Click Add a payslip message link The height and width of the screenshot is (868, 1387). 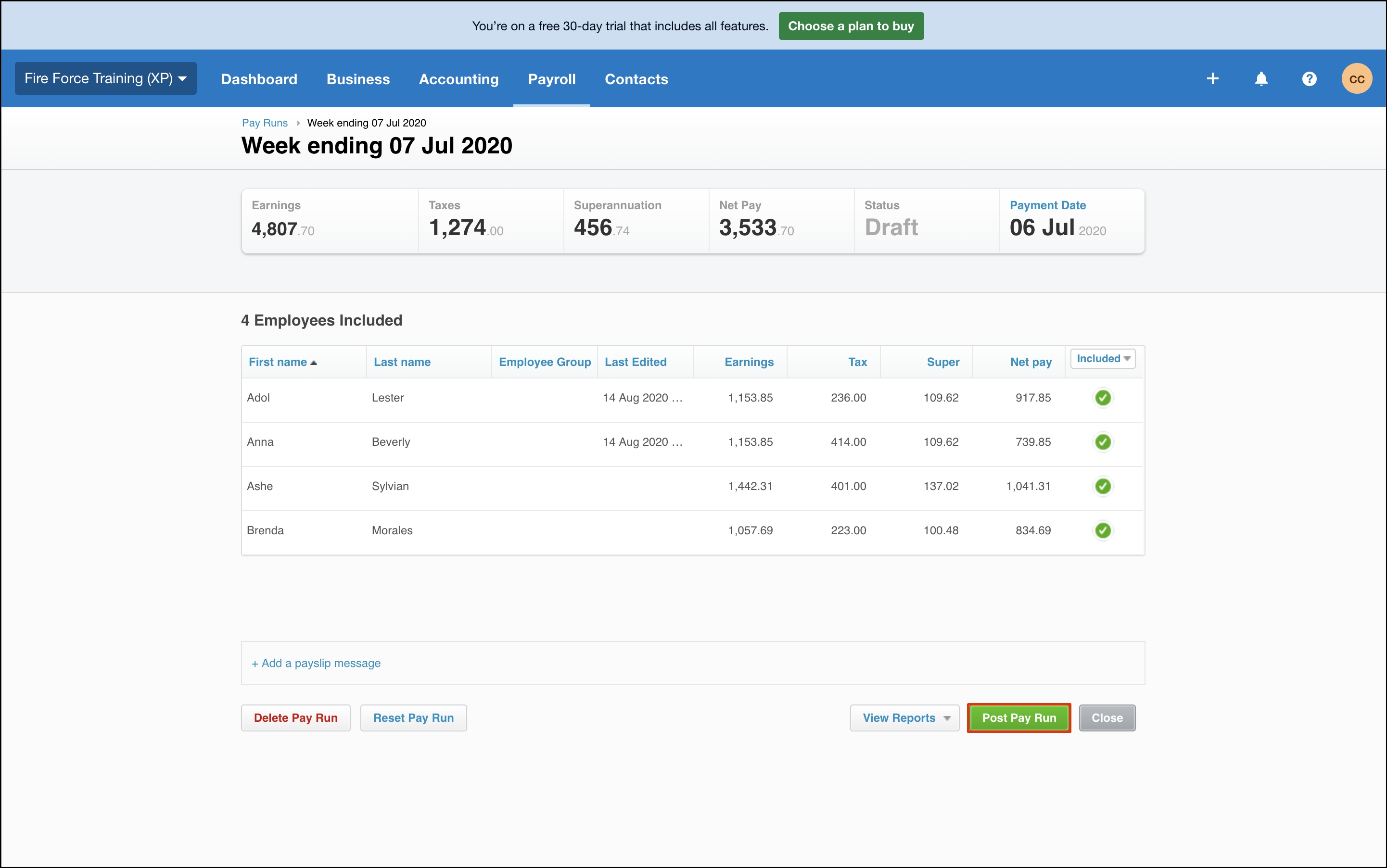click(315, 663)
